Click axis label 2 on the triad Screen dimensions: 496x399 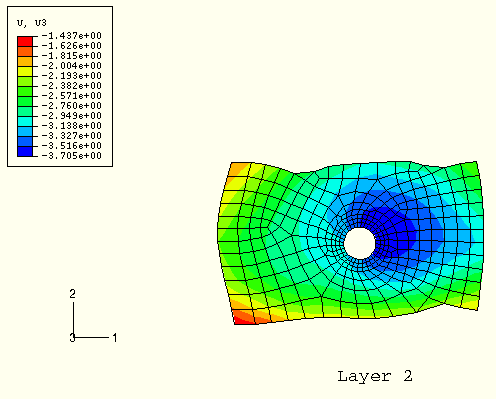pos(72,294)
